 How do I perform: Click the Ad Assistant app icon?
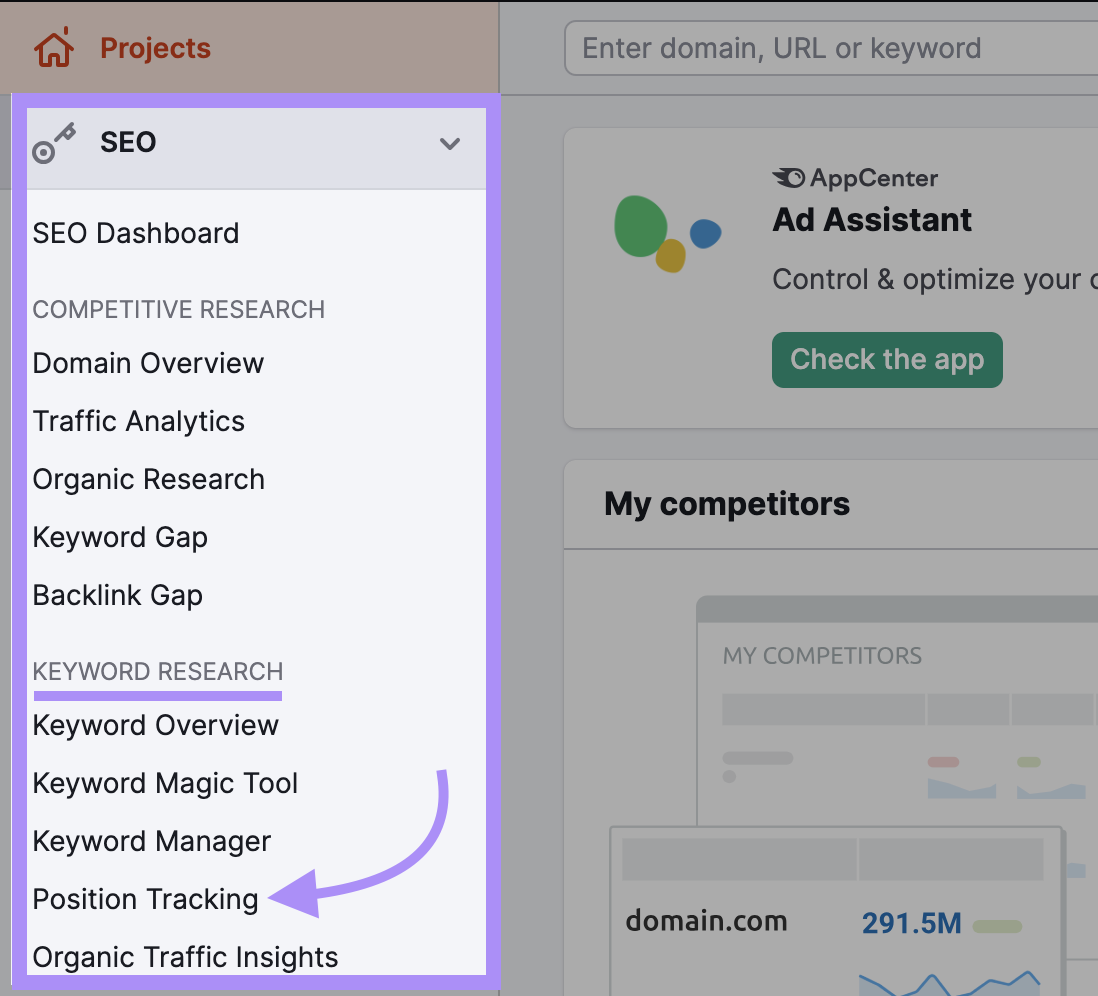[668, 230]
